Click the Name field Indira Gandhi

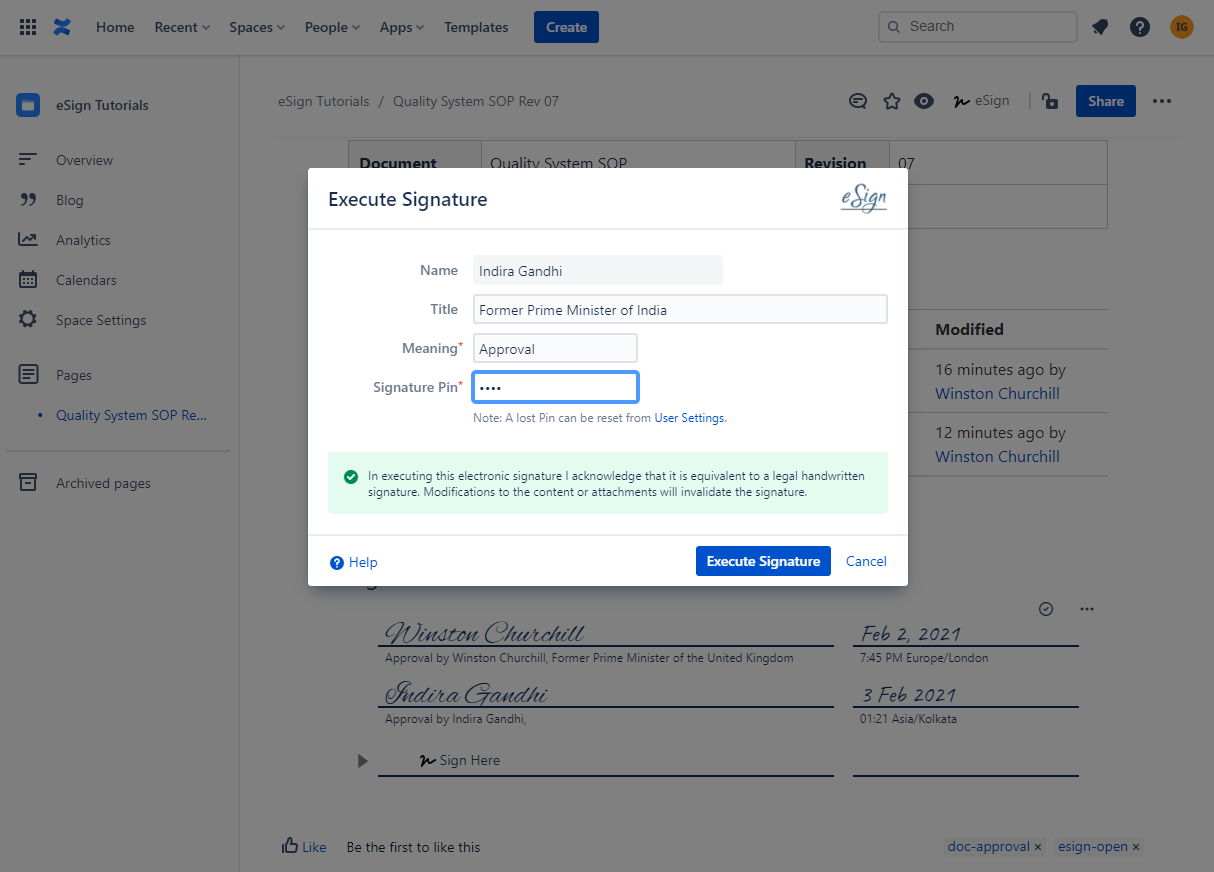[x=598, y=270]
